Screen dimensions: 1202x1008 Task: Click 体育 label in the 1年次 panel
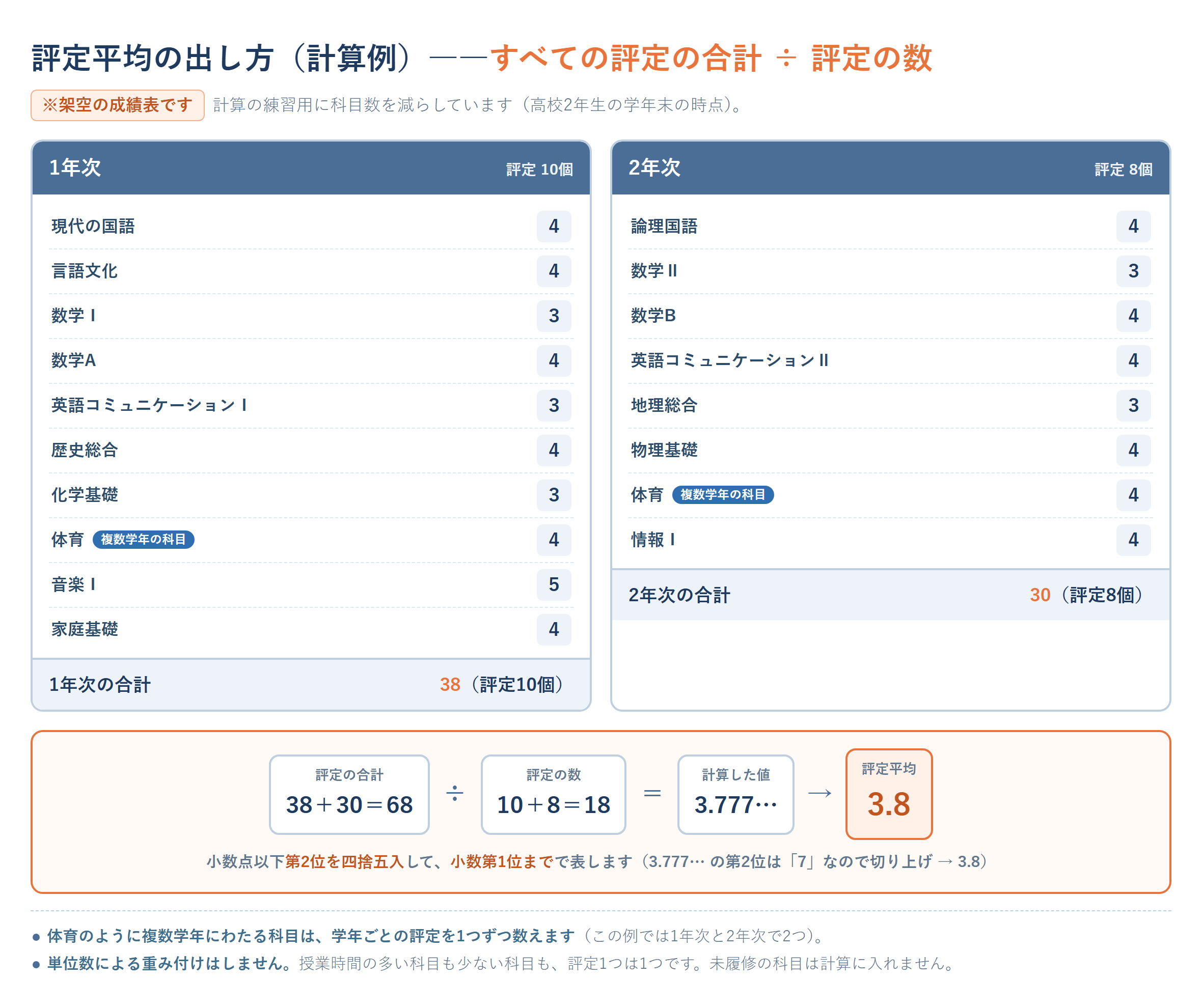tap(68, 540)
